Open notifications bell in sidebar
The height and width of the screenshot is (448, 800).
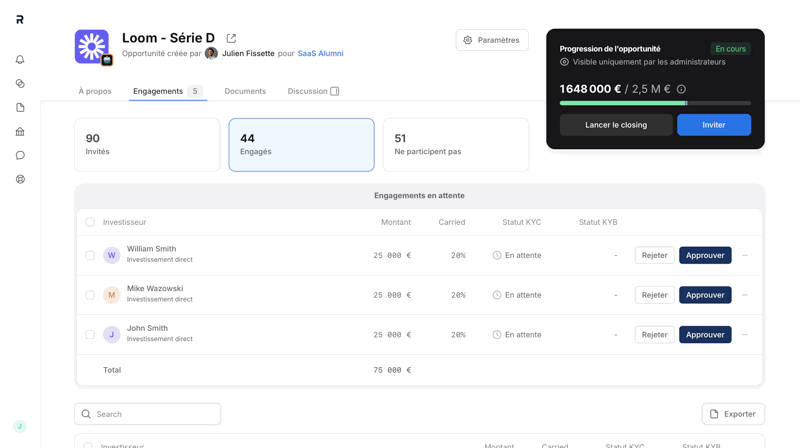point(20,60)
